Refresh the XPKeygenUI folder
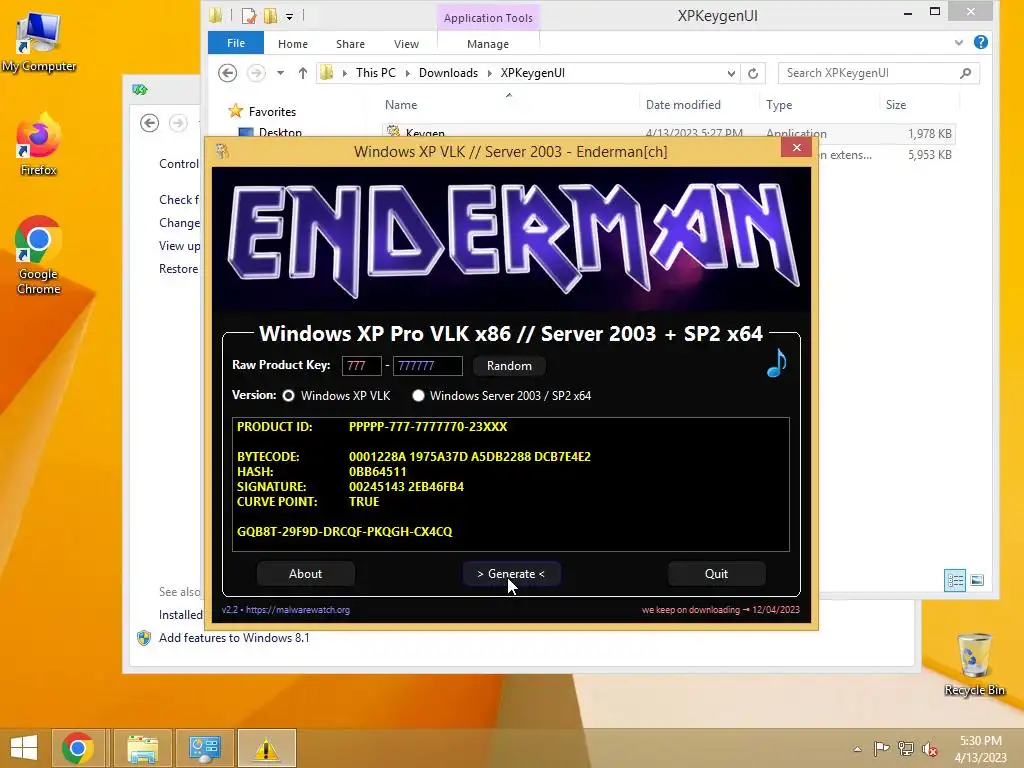Image resolution: width=1024 pixels, height=768 pixels. point(753,73)
